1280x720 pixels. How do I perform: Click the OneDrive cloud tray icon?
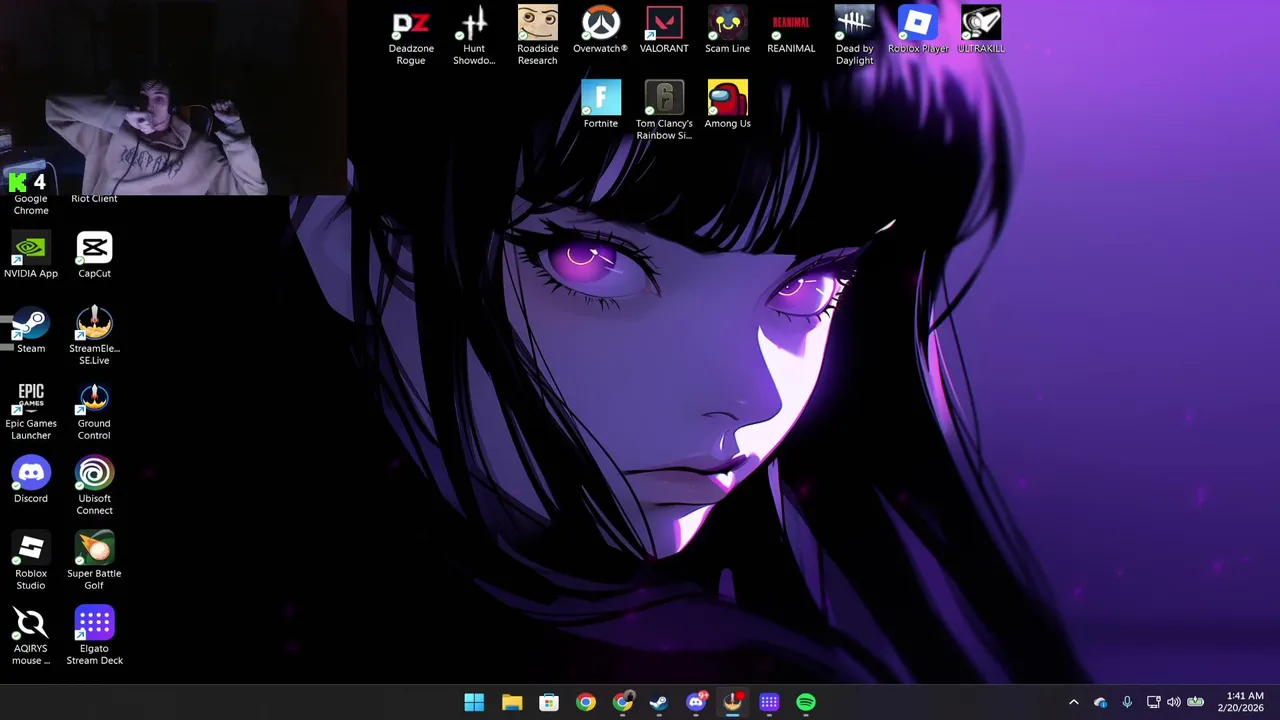(1101, 702)
